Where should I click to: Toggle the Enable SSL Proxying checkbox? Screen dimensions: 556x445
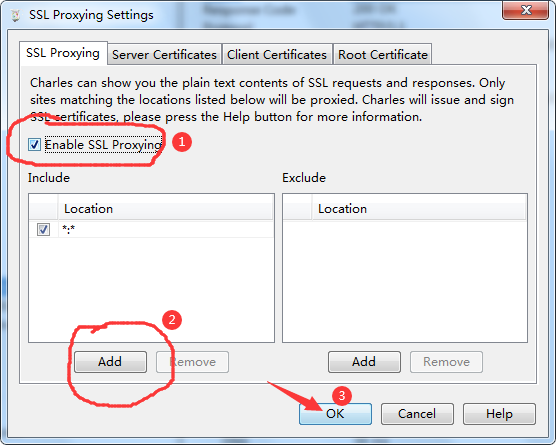(x=34, y=145)
